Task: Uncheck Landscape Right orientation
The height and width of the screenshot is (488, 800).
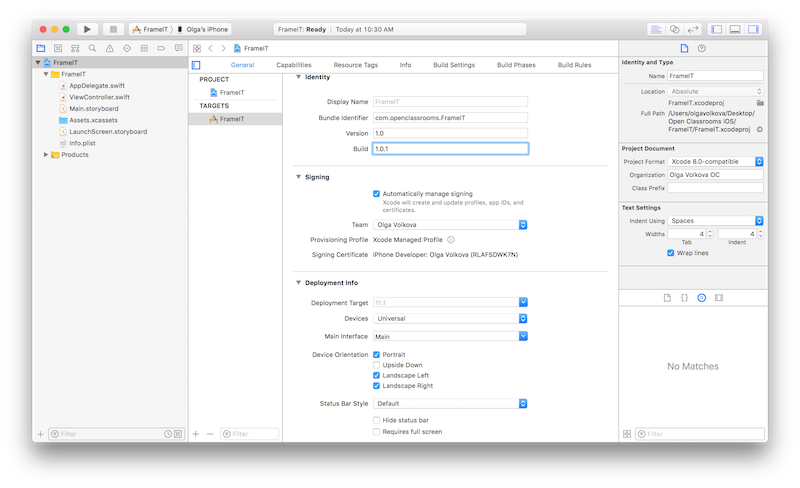Action: point(376,386)
